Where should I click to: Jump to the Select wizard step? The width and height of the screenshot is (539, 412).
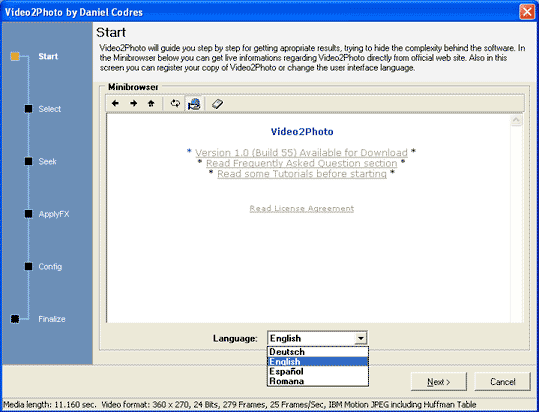50,109
